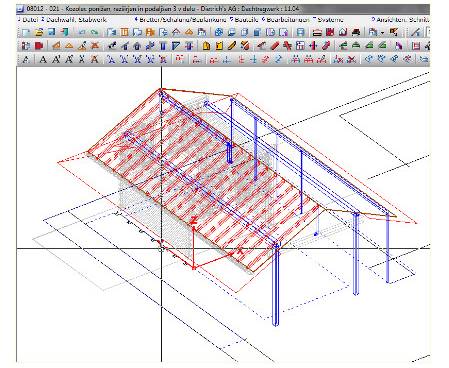Click the blue T-shaped column icon
The width and height of the screenshot is (449, 368).
click(163, 46)
